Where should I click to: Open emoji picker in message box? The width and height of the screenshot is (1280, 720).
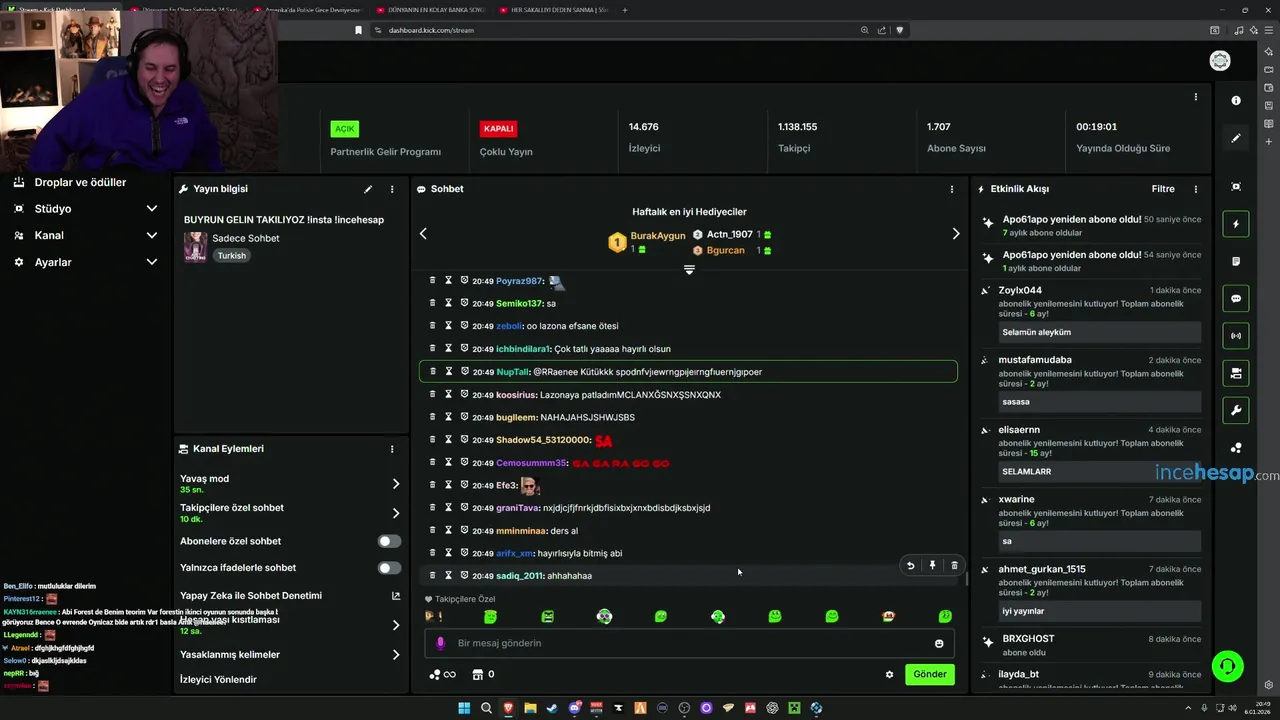click(939, 643)
